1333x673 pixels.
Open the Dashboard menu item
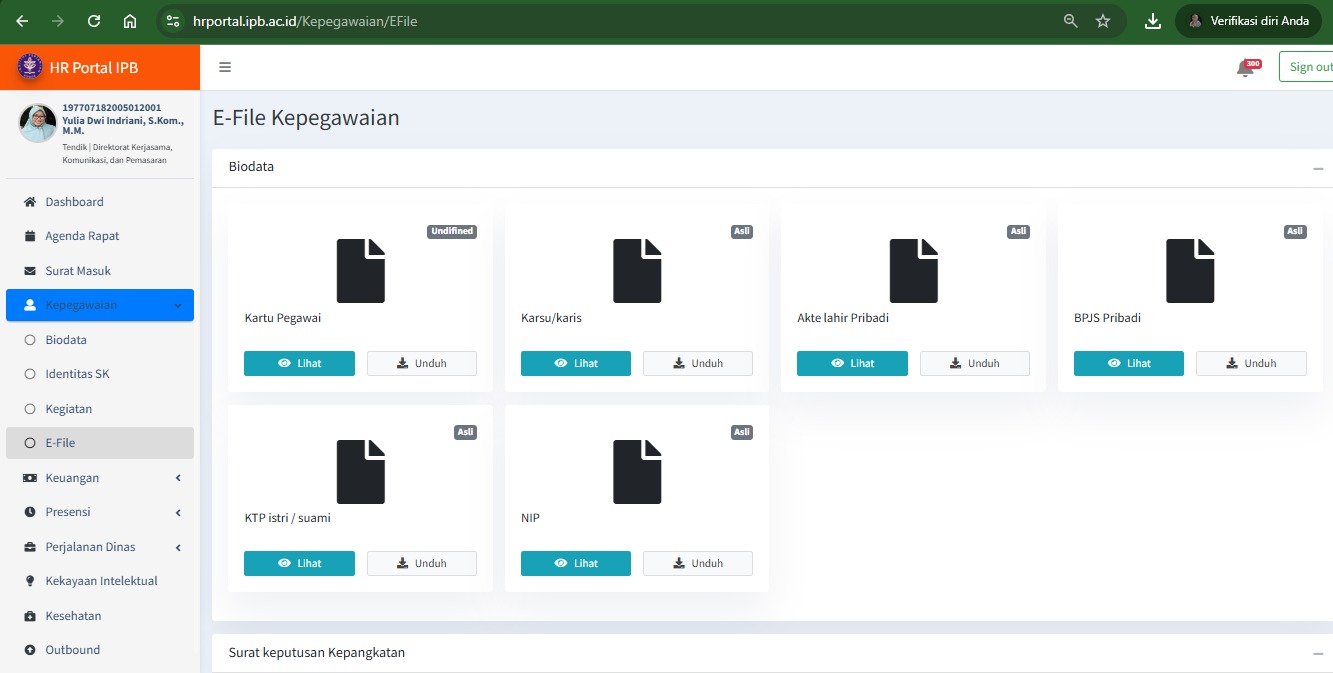pos(74,202)
